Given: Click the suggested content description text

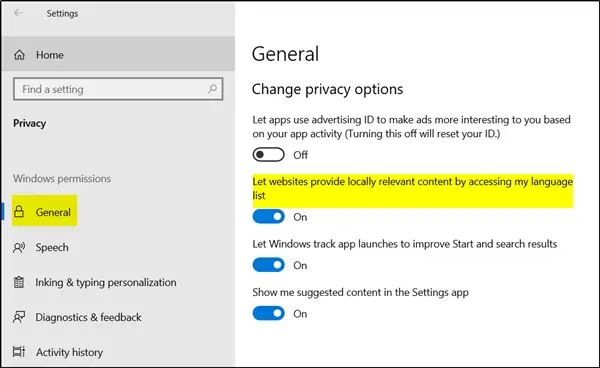Looking at the screenshot, I should (360, 292).
